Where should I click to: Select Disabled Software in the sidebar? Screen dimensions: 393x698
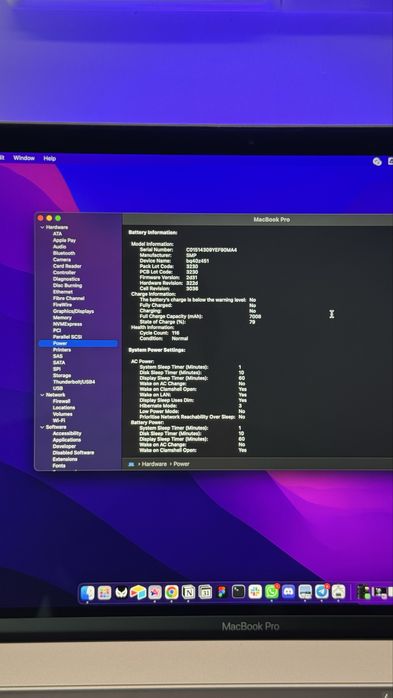click(73, 453)
